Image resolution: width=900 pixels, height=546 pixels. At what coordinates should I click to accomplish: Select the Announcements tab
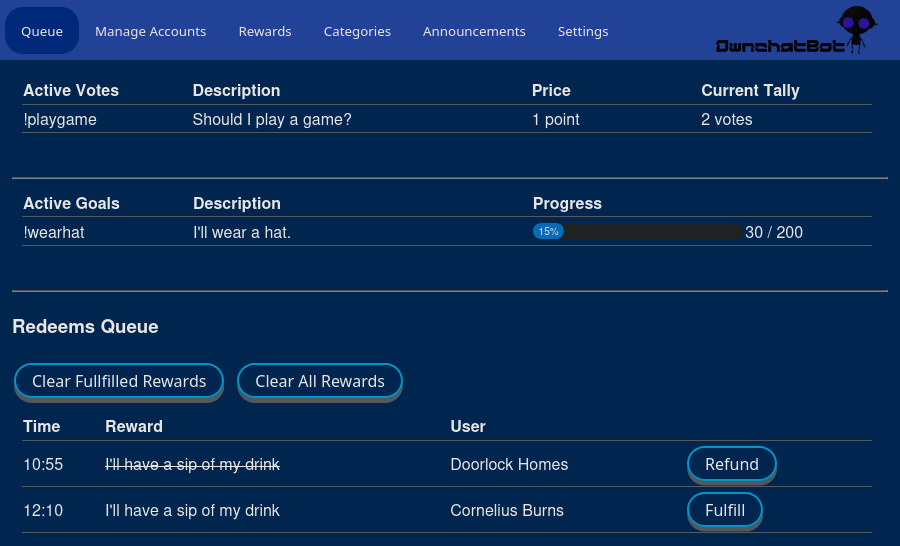(x=474, y=31)
